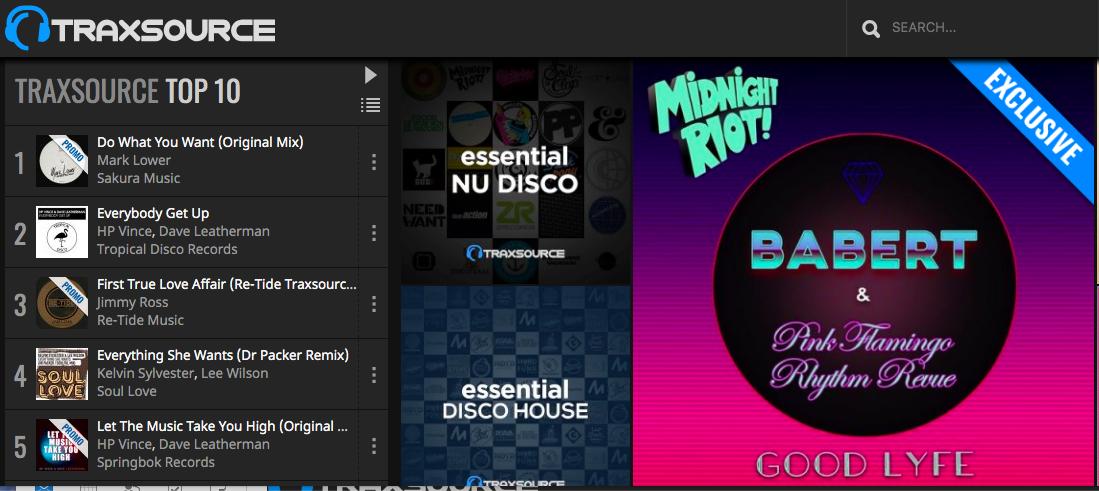Open options menu for Everything She Wants

point(374,375)
